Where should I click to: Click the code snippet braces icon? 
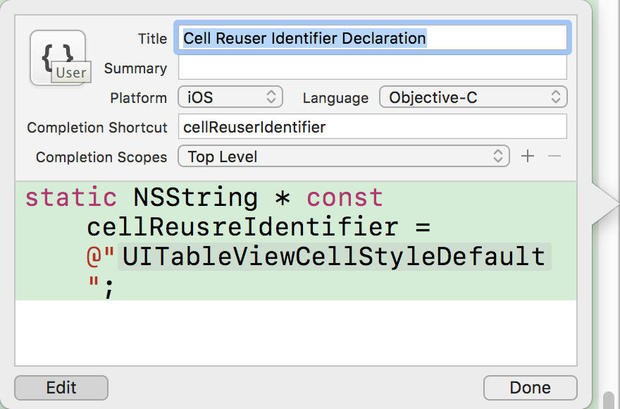pyautogui.click(x=57, y=59)
